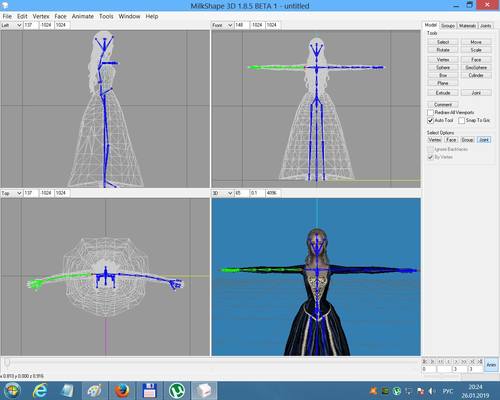Set select option to Joint
Viewport: 500px width, 400px height.
click(484, 140)
